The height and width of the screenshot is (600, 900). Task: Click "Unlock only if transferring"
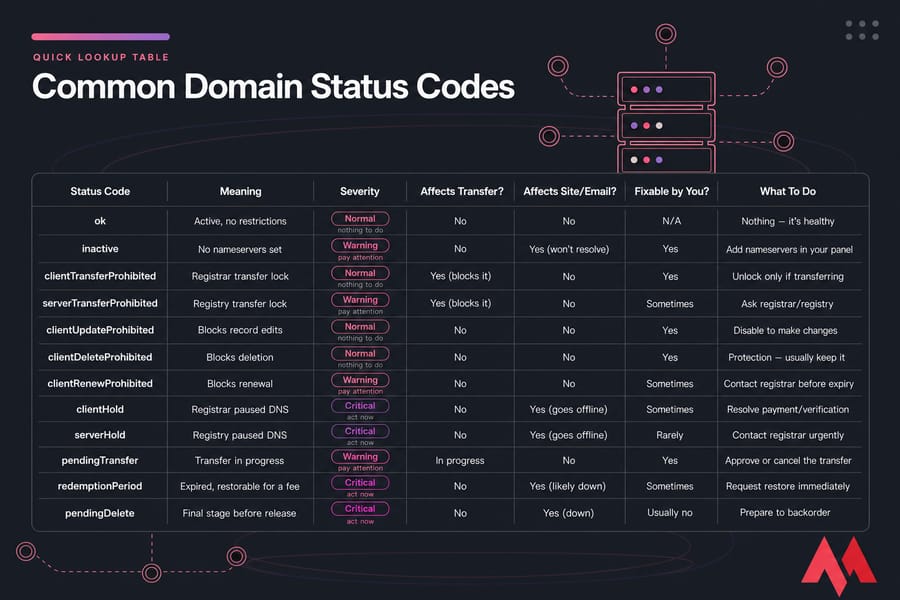coord(788,276)
